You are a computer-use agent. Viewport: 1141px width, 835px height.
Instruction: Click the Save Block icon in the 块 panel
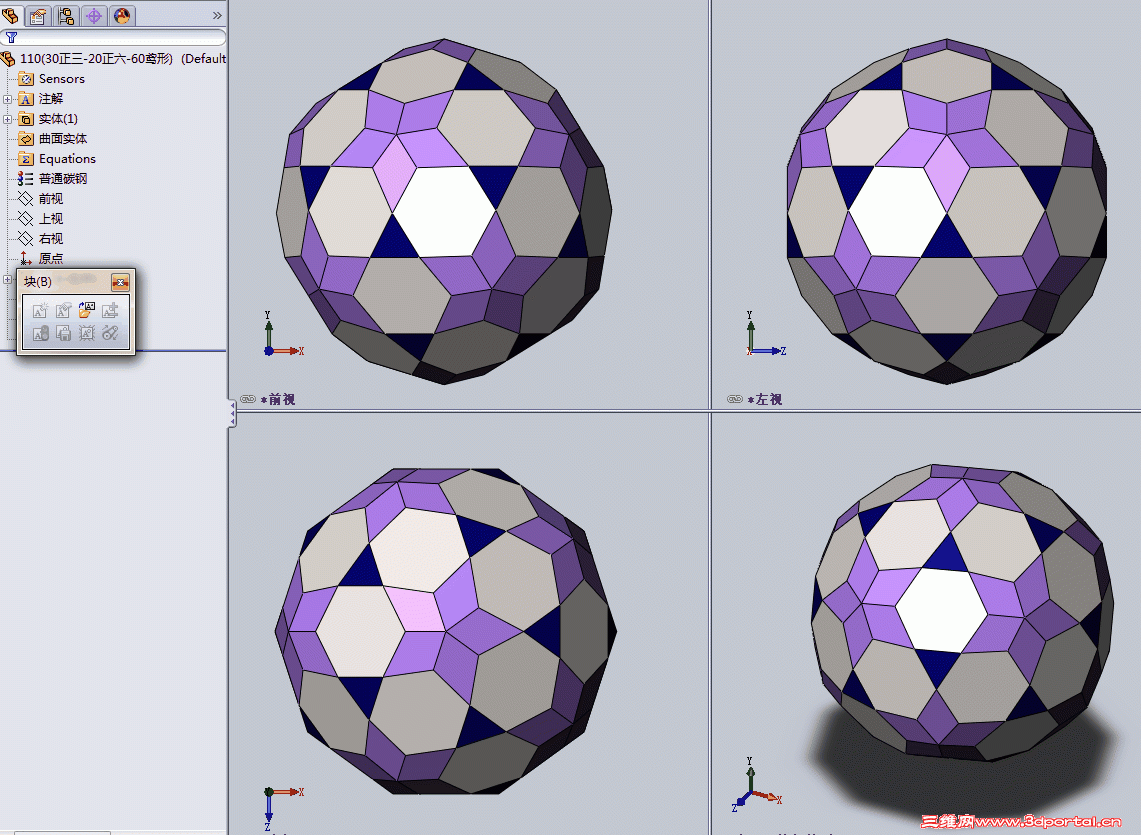(x=62, y=333)
